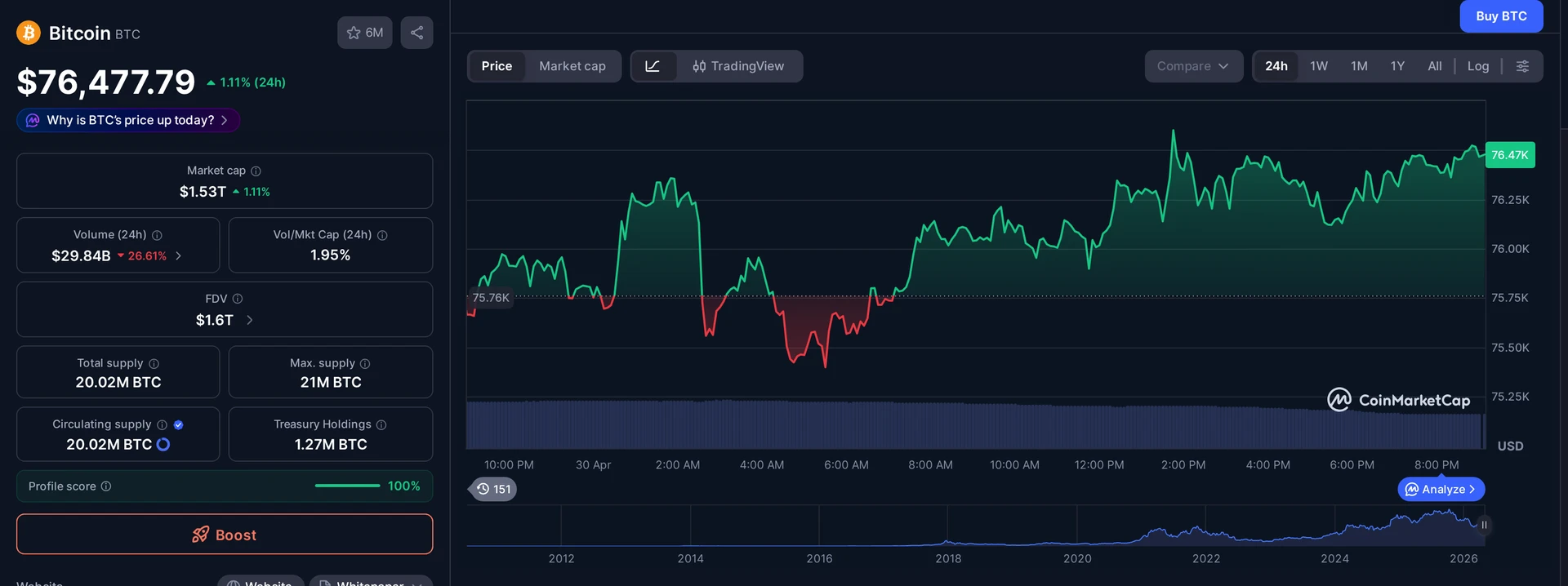
Task: Click the Bitcoin orange logo icon
Action: click(29, 33)
